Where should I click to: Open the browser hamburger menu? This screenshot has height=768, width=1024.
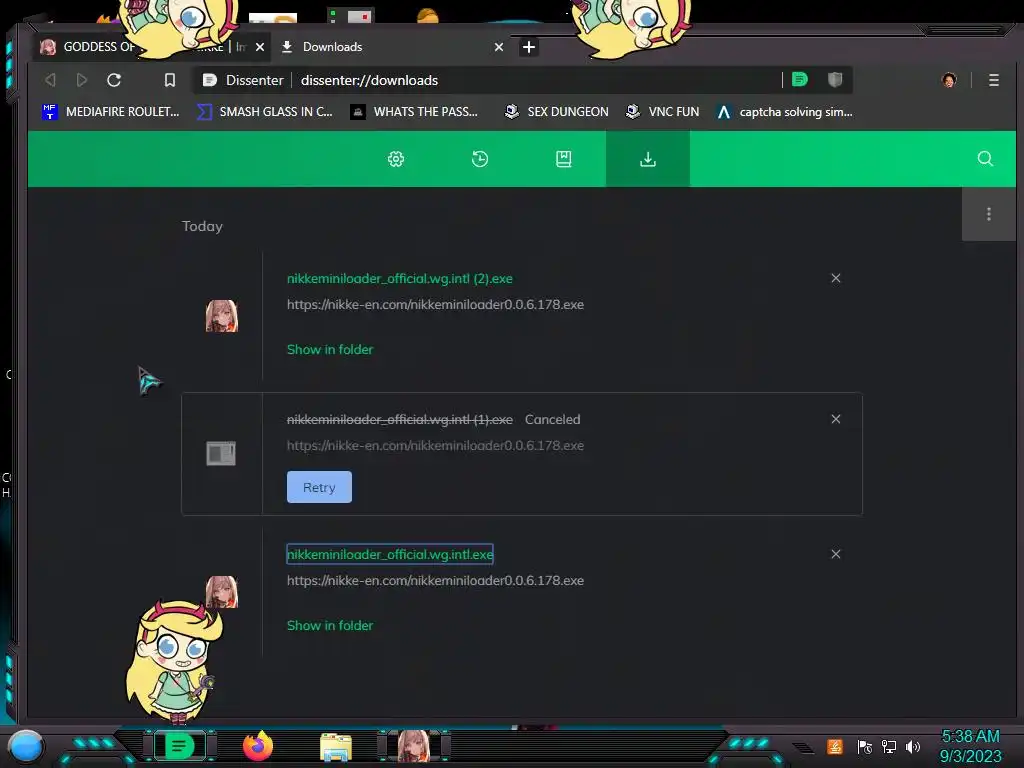coord(994,80)
